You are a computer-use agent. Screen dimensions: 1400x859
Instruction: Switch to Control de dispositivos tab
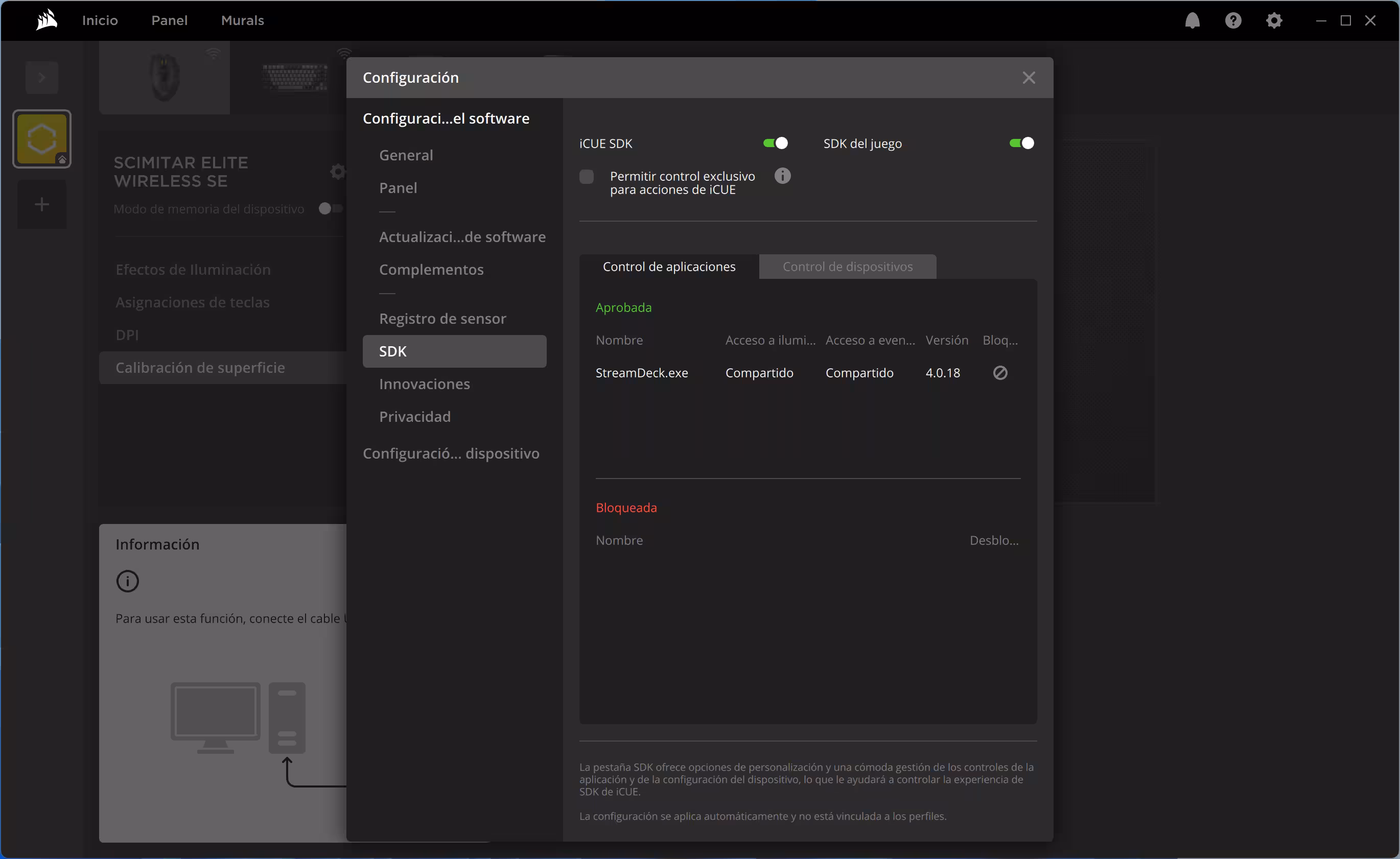[x=848, y=267]
